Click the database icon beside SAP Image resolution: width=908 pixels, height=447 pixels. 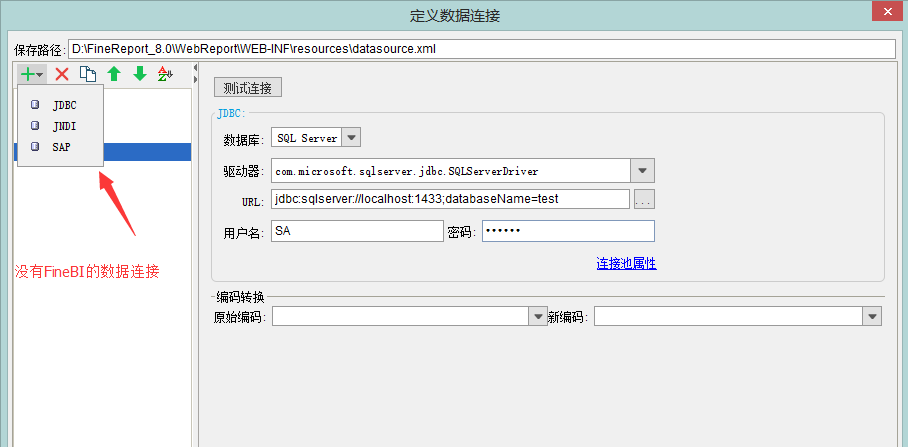point(35,147)
